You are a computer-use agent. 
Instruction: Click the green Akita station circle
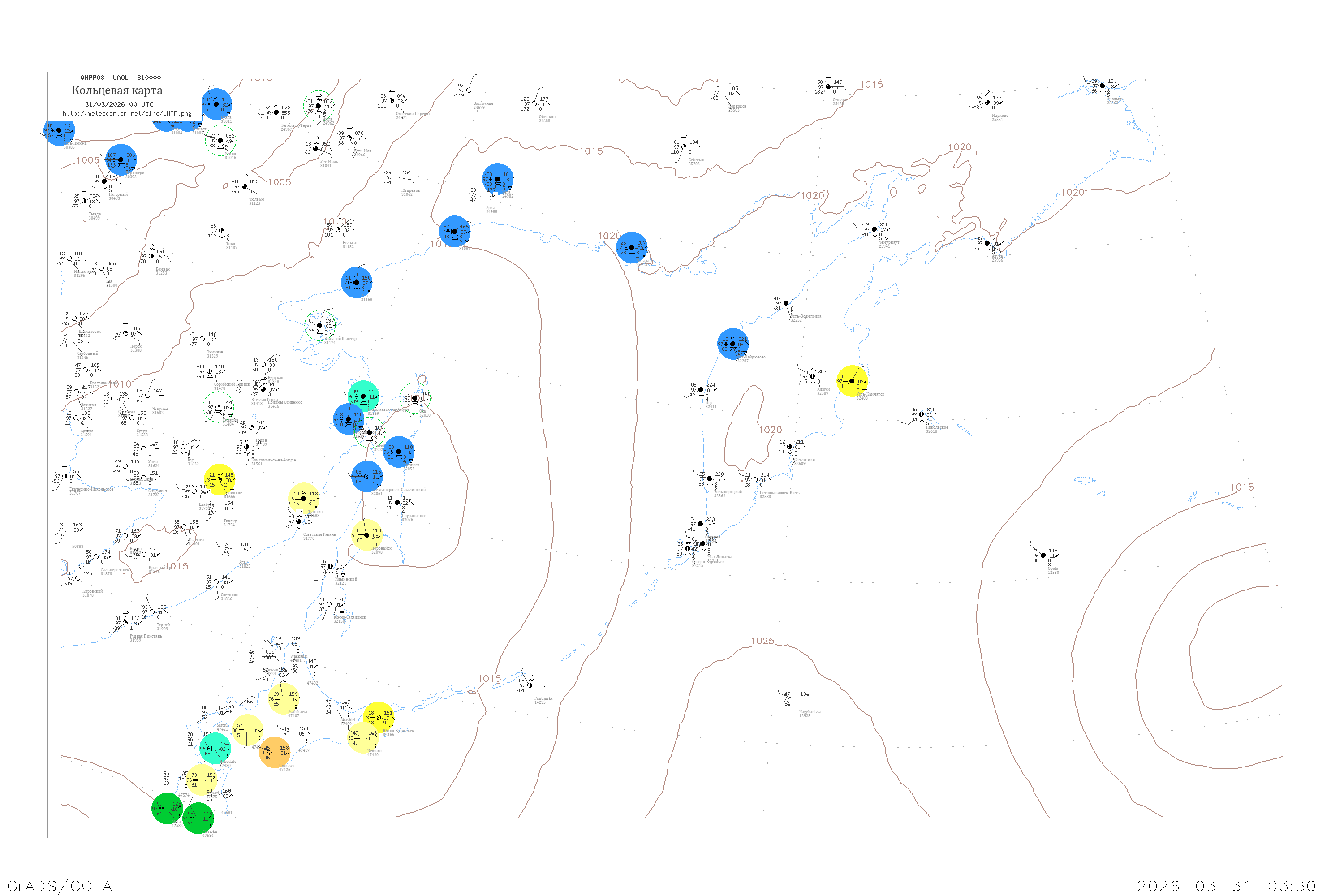[x=167, y=808]
